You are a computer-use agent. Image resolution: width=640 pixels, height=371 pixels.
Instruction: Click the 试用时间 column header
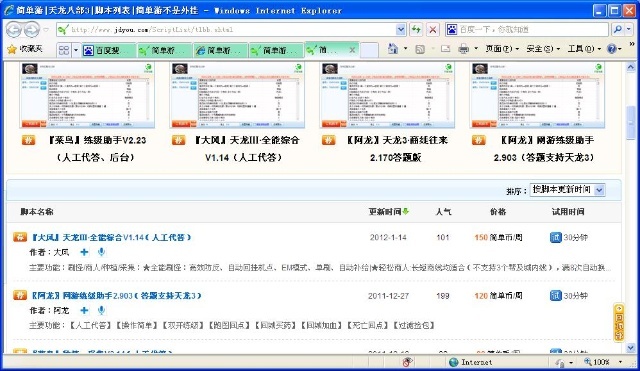(568, 211)
